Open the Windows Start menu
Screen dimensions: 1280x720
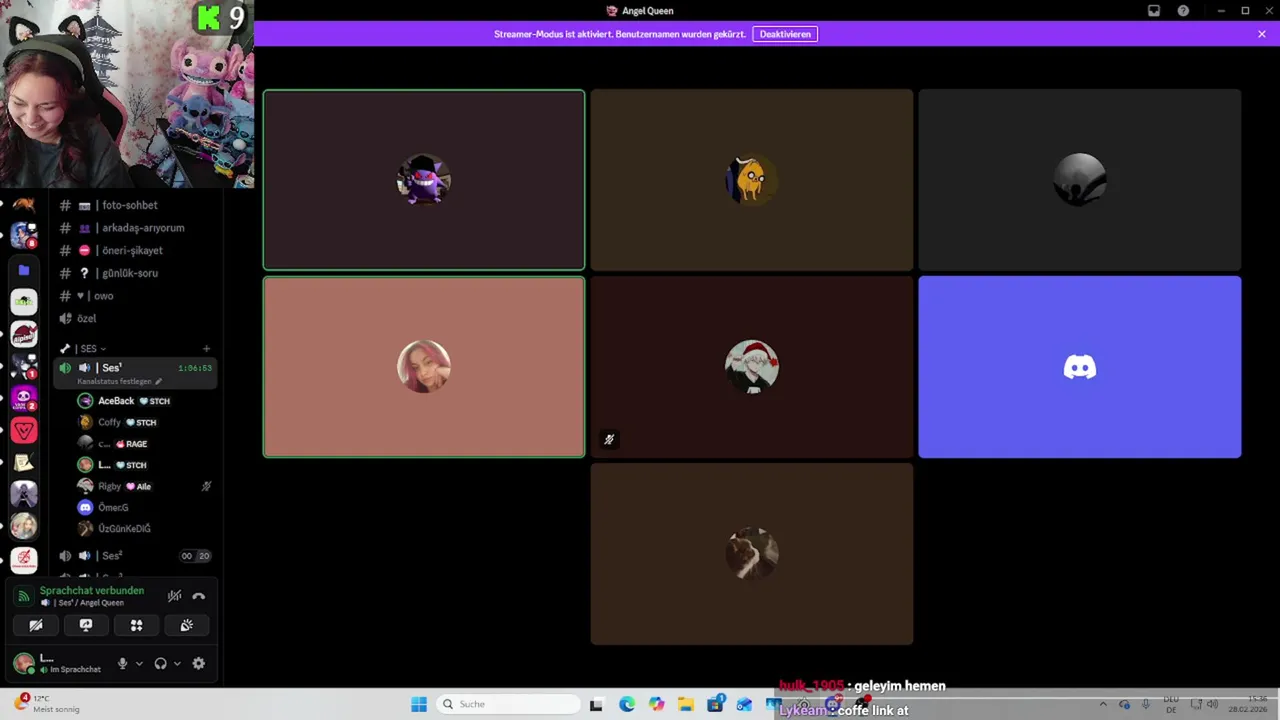(x=419, y=704)
